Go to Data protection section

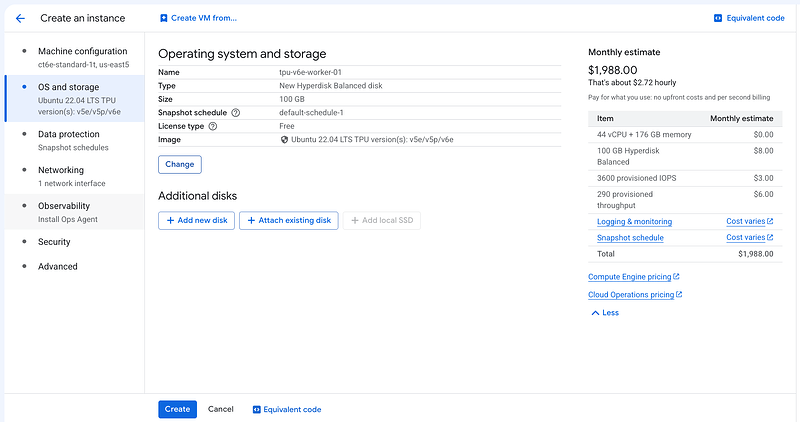click(75, 140)
